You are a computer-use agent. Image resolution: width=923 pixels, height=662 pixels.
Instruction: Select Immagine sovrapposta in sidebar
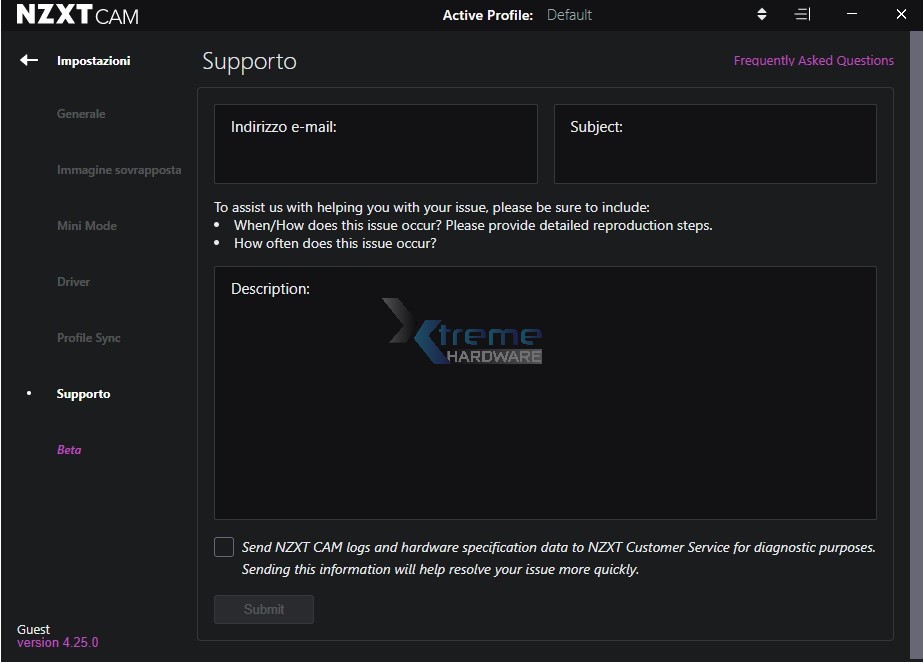point(119,170)
